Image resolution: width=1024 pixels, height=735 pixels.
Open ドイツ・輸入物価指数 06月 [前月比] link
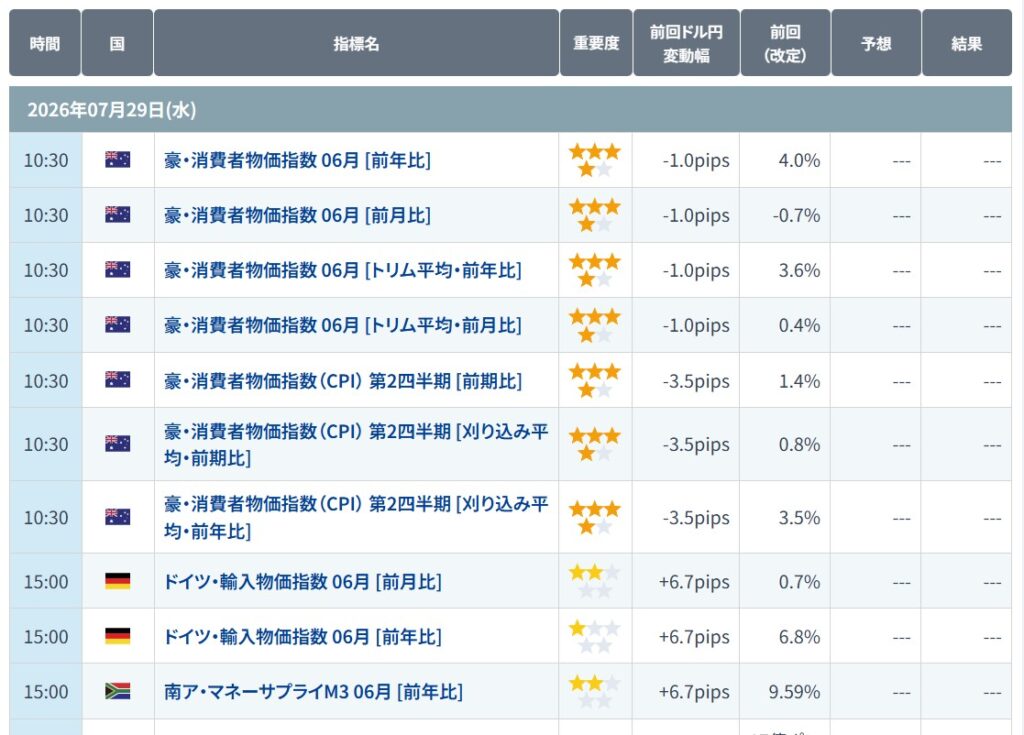[x=302, y=581]
